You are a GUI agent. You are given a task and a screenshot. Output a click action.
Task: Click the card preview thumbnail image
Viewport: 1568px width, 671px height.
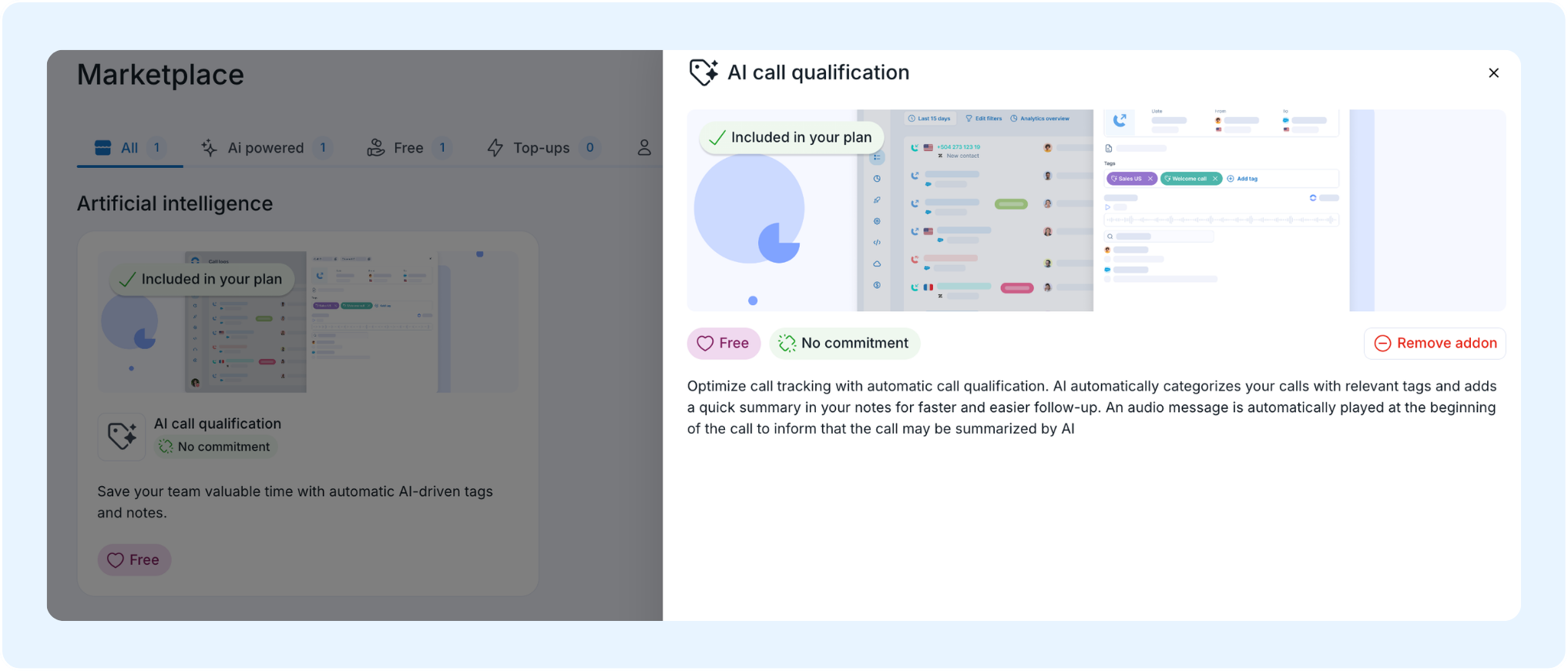308,322
